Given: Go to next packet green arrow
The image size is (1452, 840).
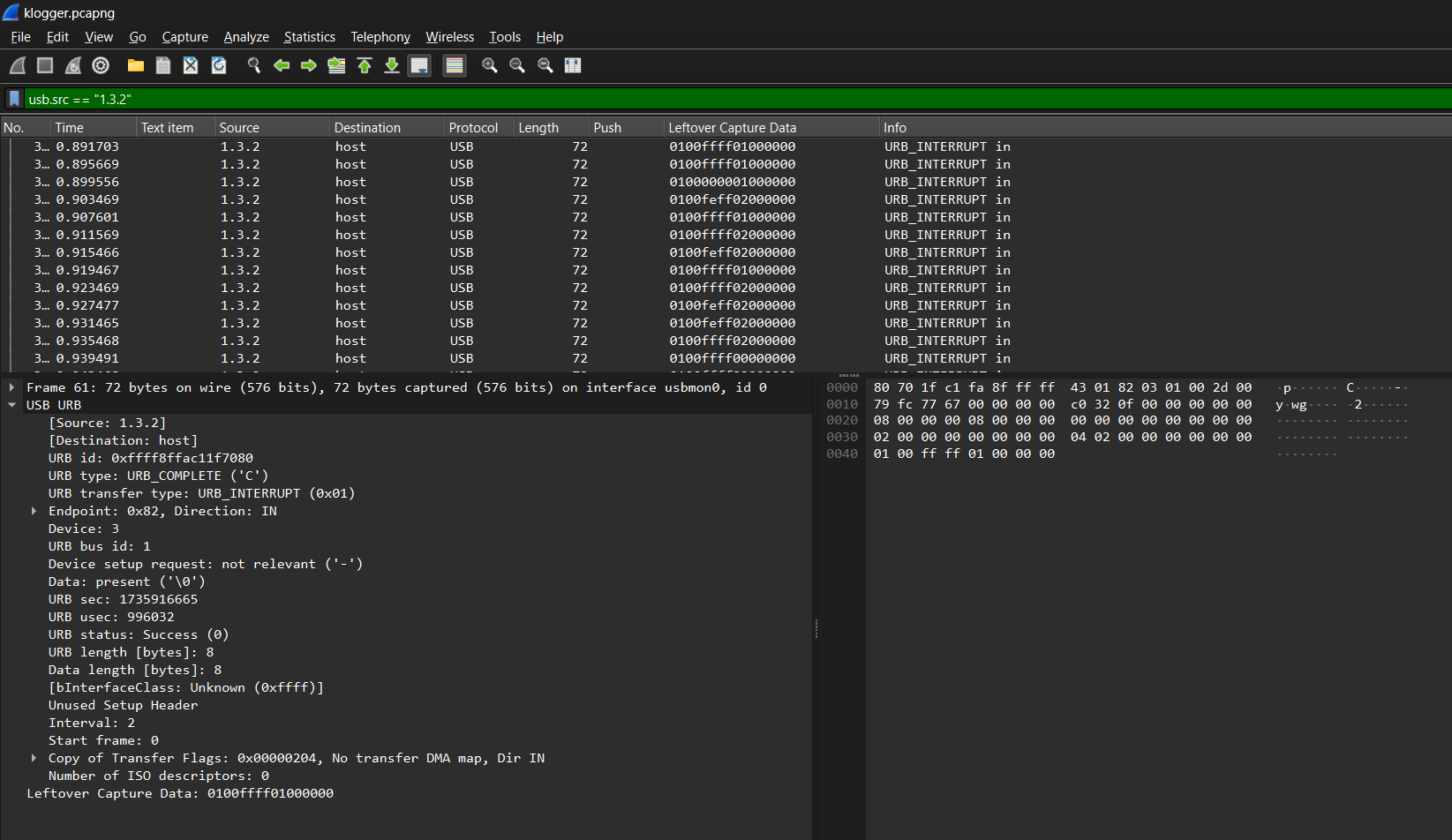Looking at the screenshot, I should tap(309, 65).
